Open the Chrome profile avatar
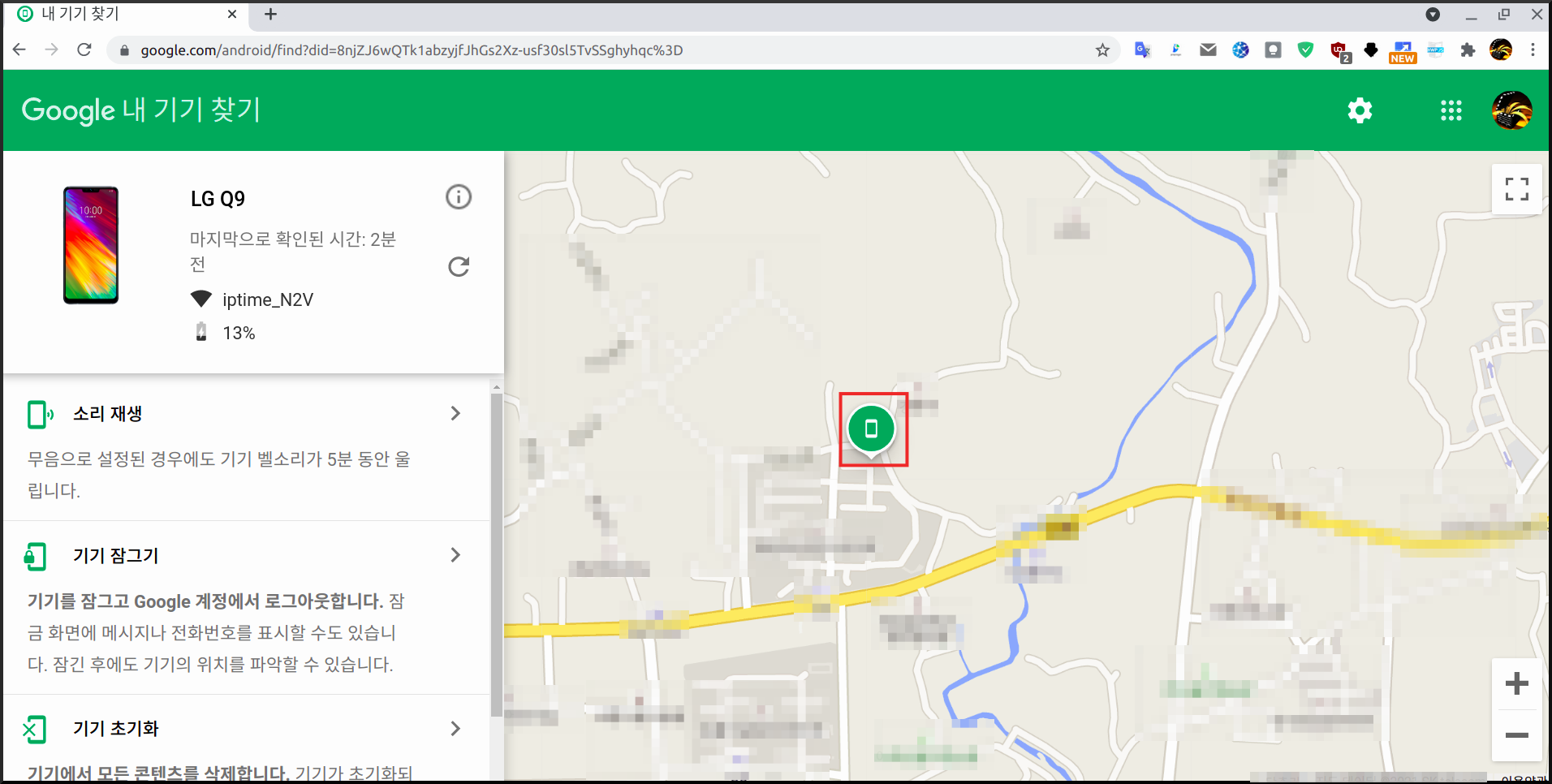 click(x=1501, y=50)
